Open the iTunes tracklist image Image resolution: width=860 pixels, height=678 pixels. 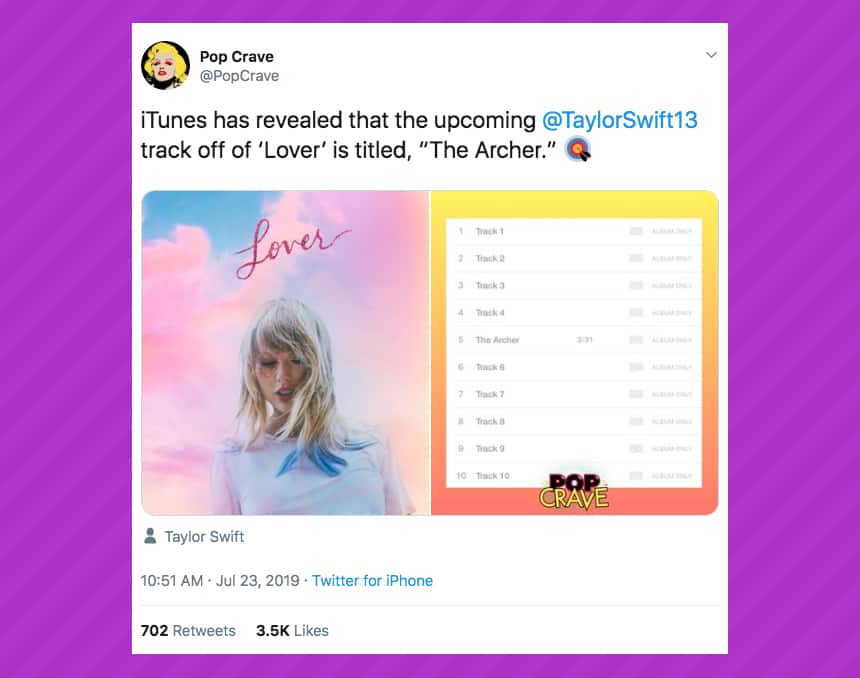[x=574, y=353]
